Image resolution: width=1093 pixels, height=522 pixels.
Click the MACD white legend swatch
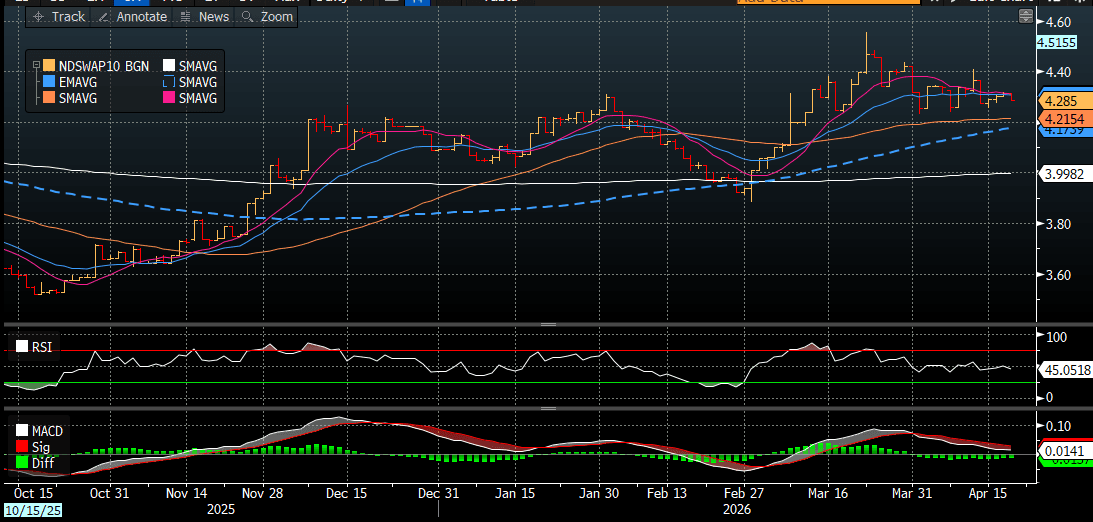pos(22,431)
